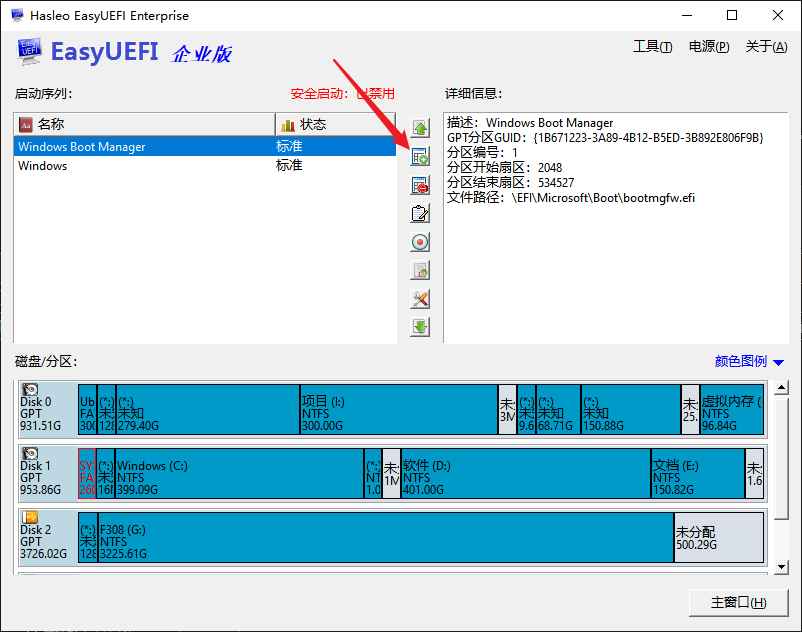Click the Disk 2 USB drive icon
This screenshot has height=632, width=802.
30,517
